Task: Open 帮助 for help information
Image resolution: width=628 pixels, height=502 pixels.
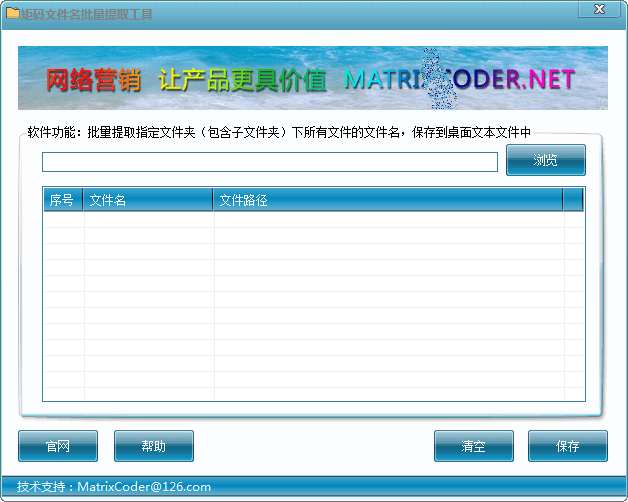Action: [x=153, y=446]
